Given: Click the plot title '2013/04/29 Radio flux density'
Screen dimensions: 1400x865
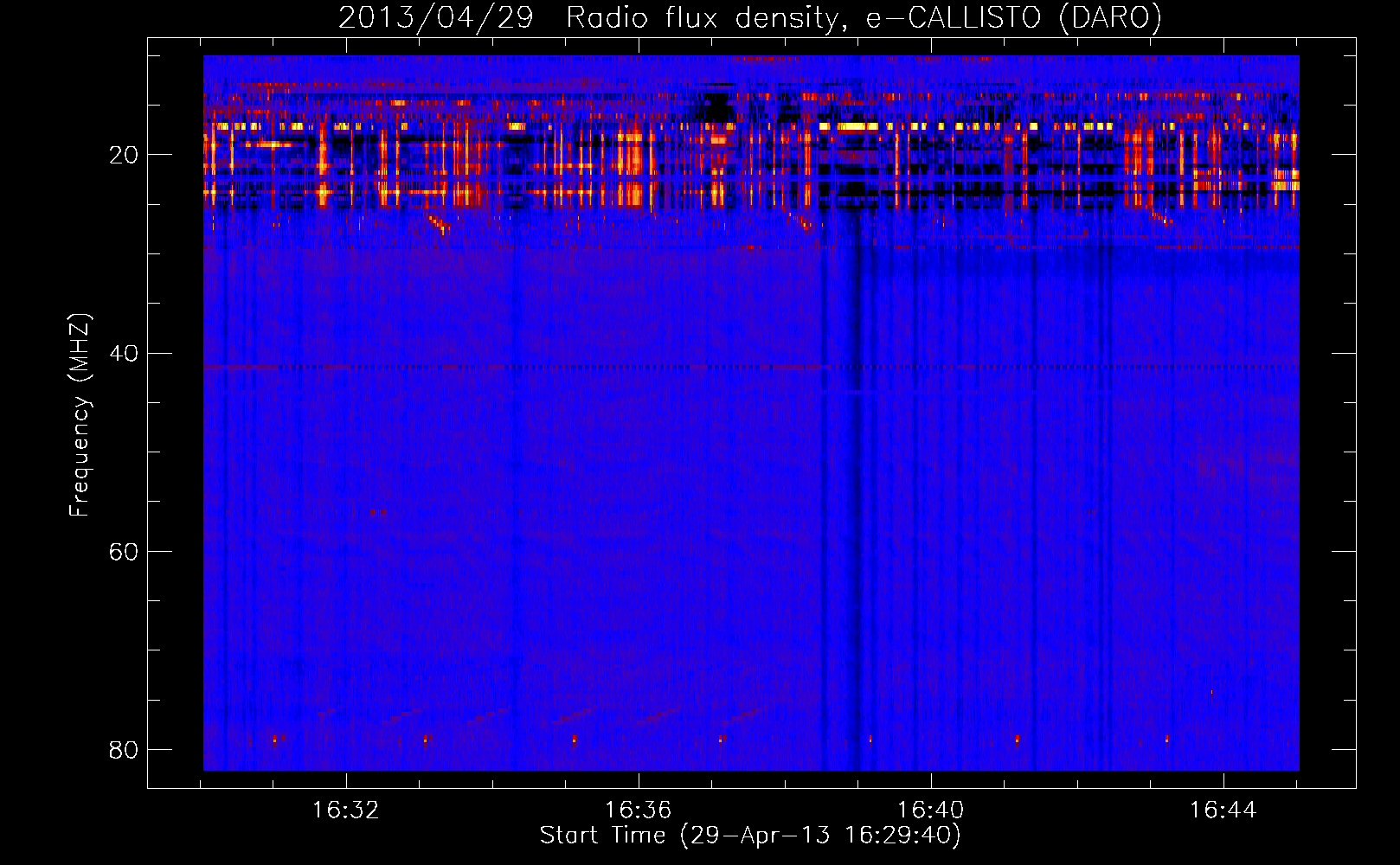Looking at the screenshot, I should 750,18.
